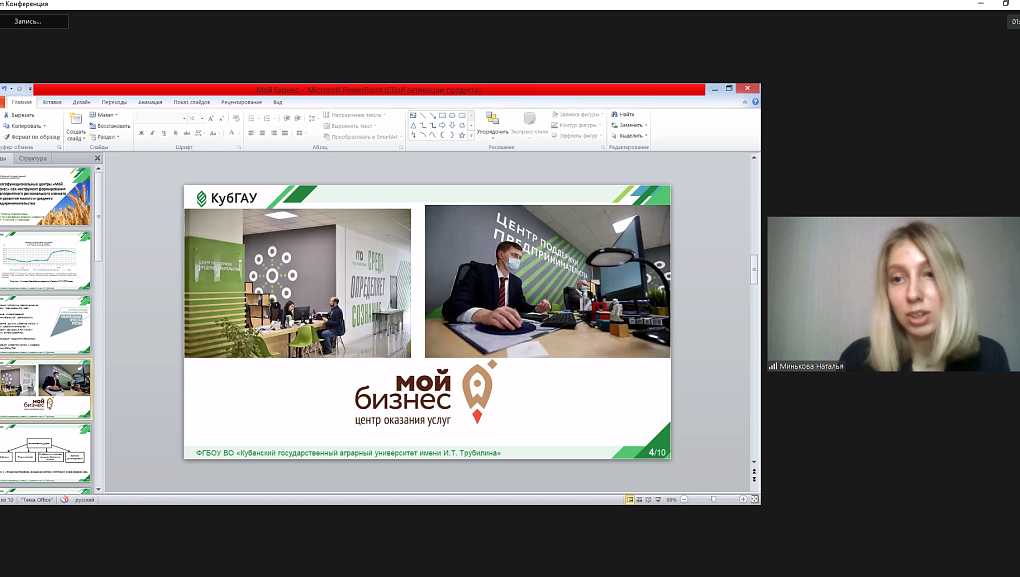Screen dimensions: 1020x577
Task: Open the font size dropdown
Action: 202,118
